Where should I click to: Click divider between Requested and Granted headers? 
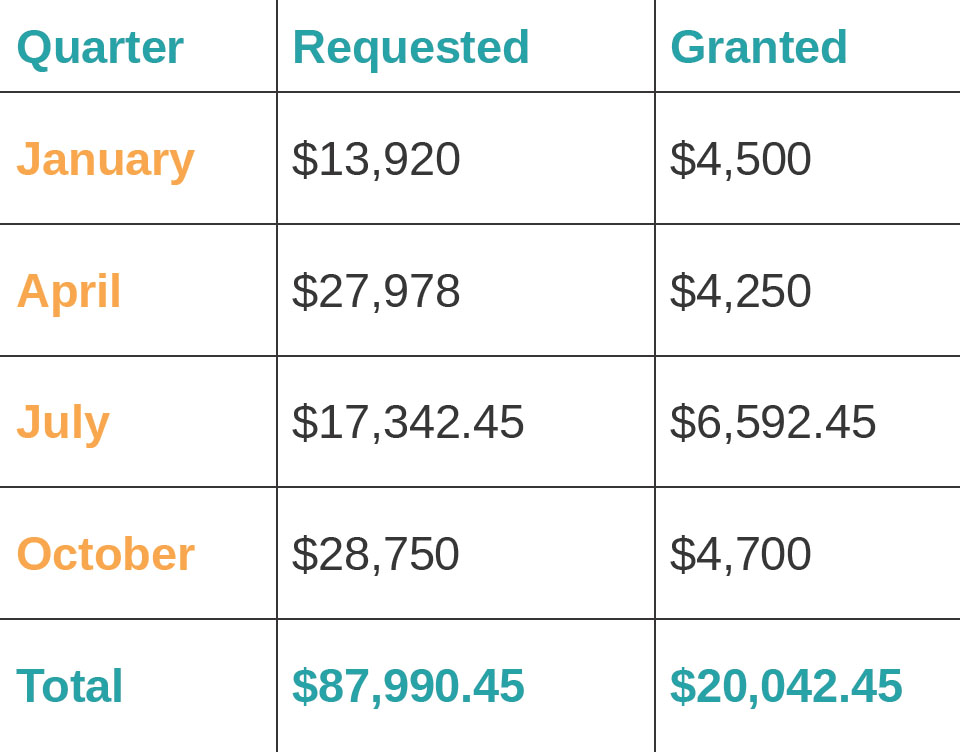(655, 47)
